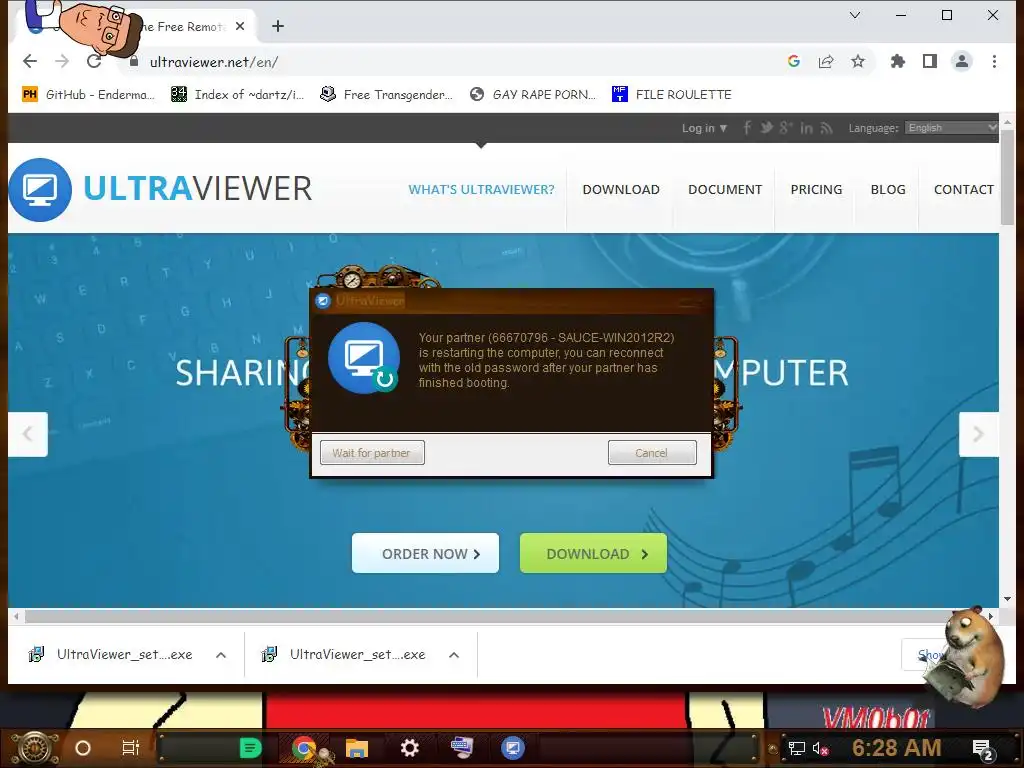Viewport: 1024px width, 768px height.
Task: Click Wait for partner in UltraViewer dialog
Action: (x=372, y=453)
